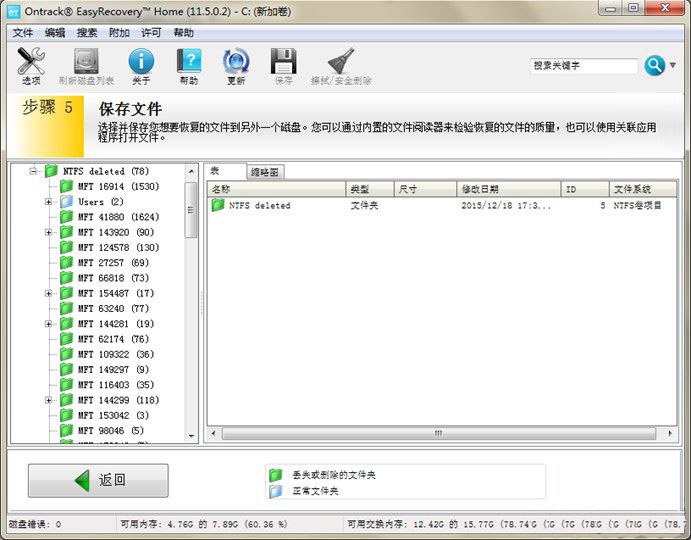
Task: Click the MFT 154487 (17) tree label
Action: 116,293
